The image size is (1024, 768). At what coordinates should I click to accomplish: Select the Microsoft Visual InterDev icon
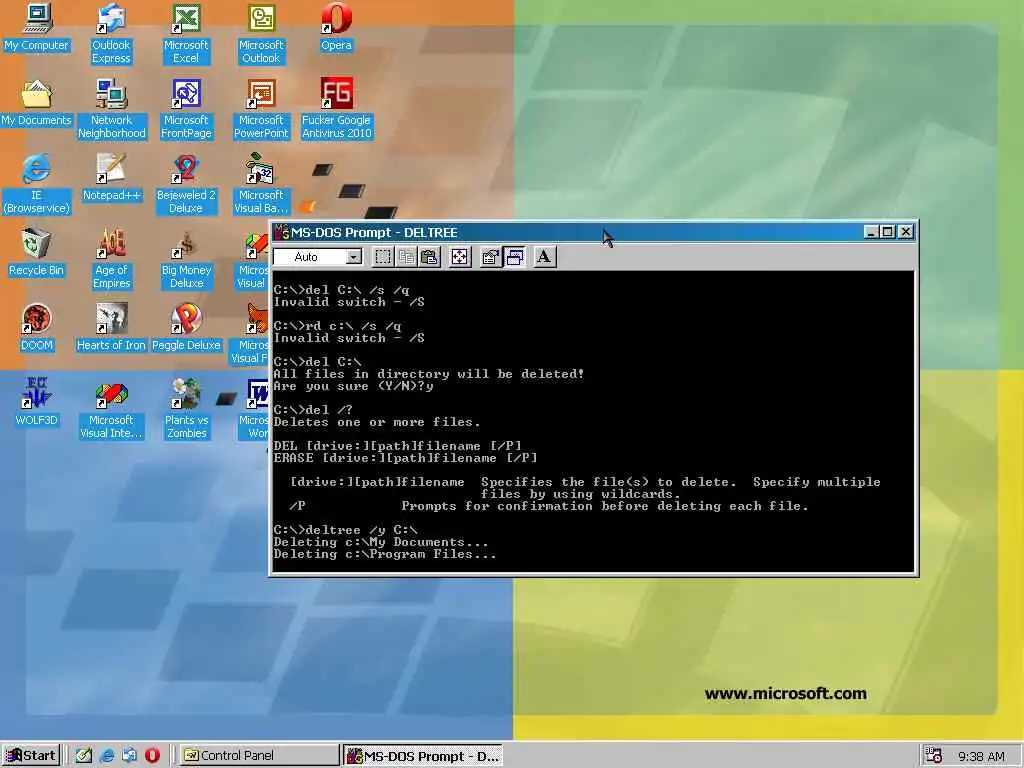111,409
